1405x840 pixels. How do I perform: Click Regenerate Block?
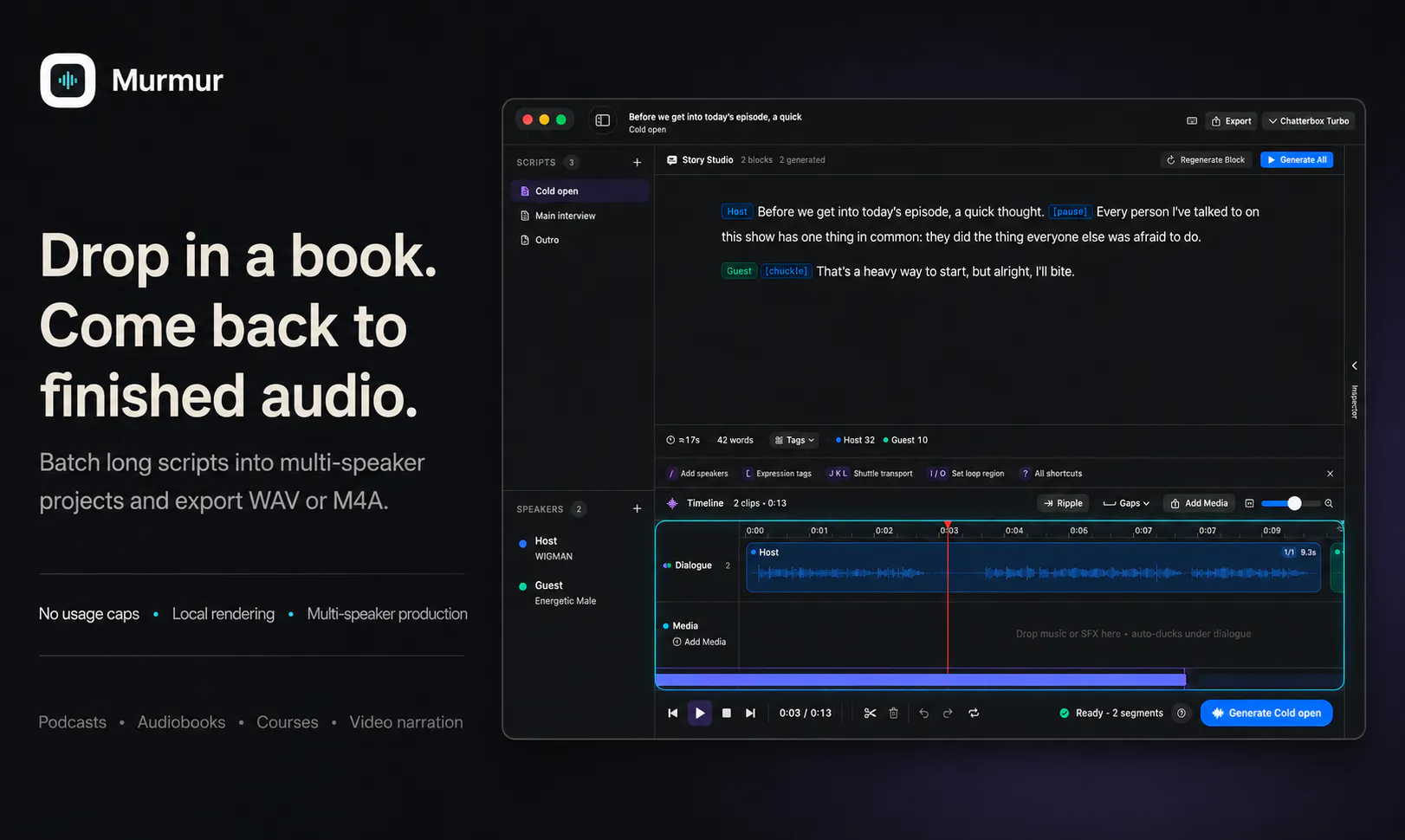point(1206,160)
